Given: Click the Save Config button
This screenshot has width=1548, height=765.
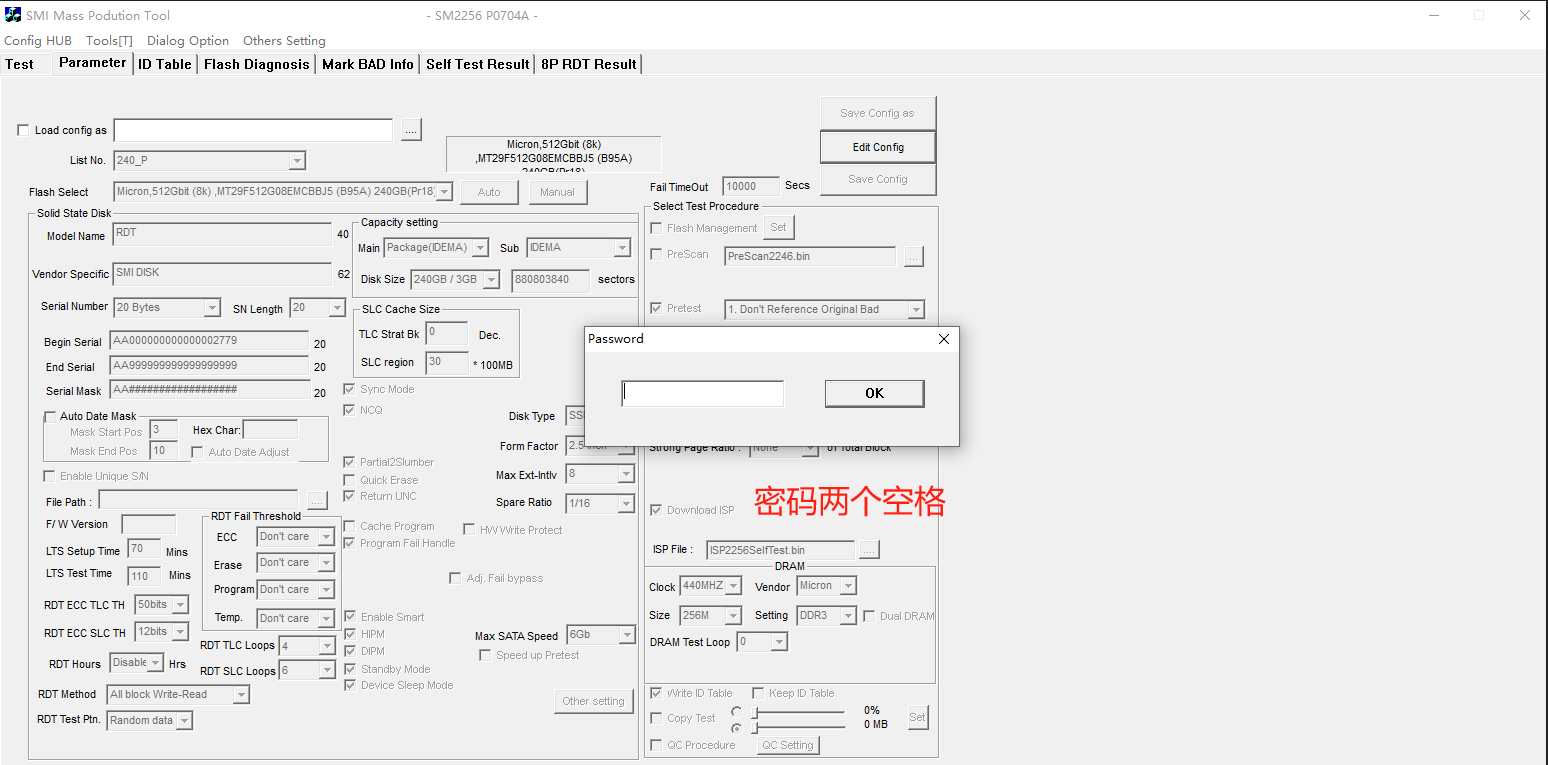Looking at the screenshot, I should [878, 179].
